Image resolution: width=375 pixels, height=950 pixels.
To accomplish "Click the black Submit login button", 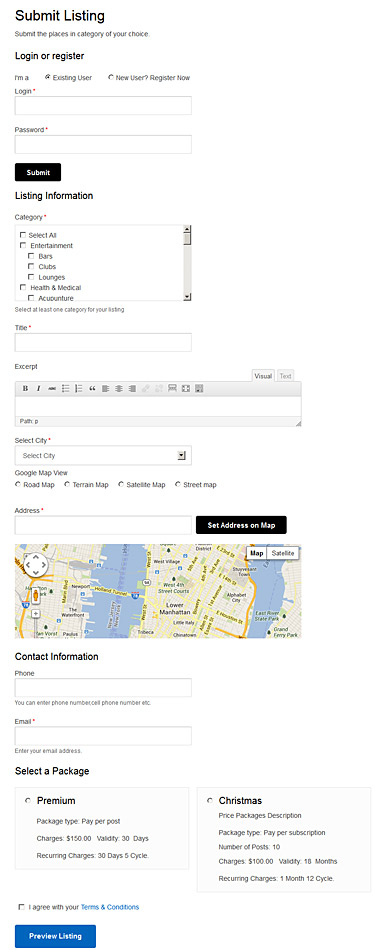I will pos(38,172).
